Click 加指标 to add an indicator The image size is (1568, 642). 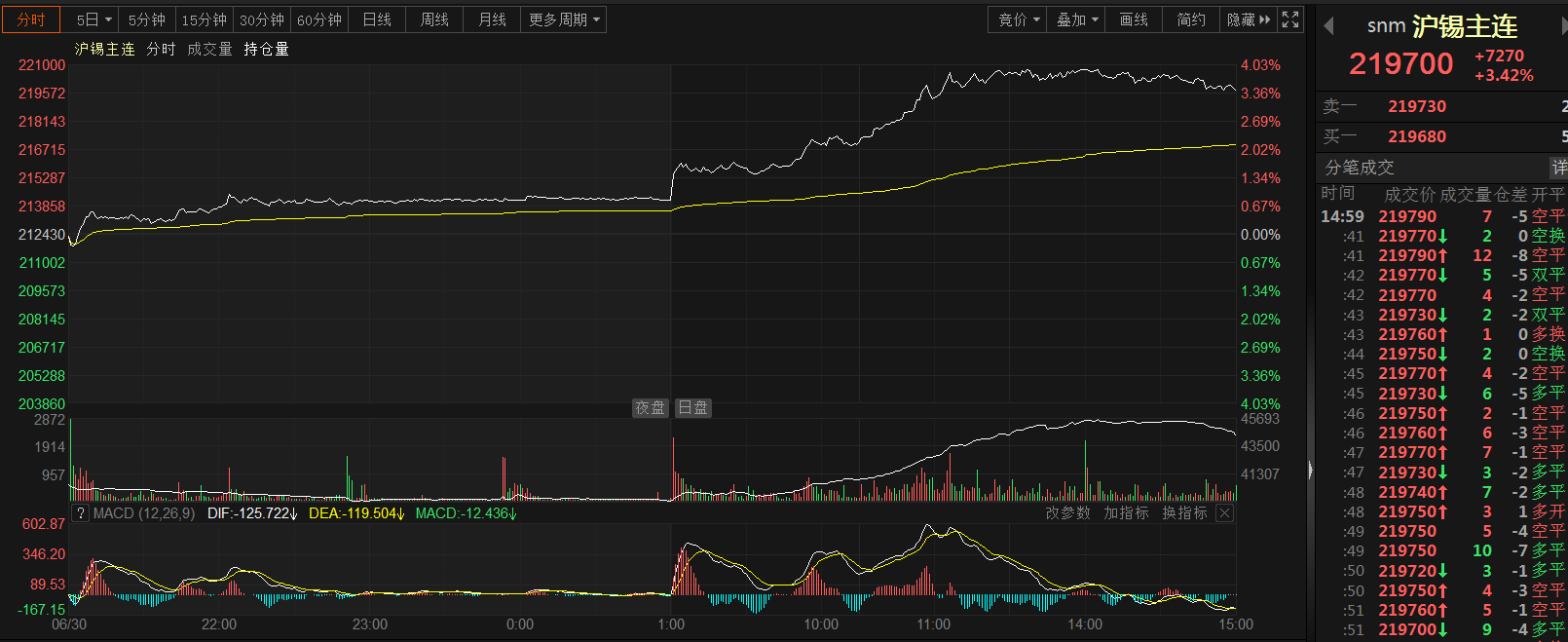[1126, 513]
